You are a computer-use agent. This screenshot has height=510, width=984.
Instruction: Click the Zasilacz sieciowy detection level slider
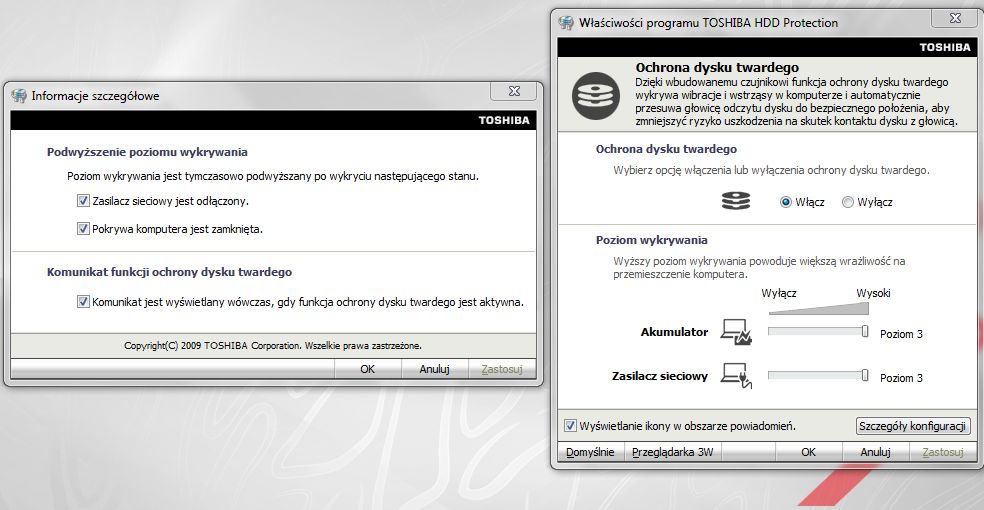click(818, 375)
